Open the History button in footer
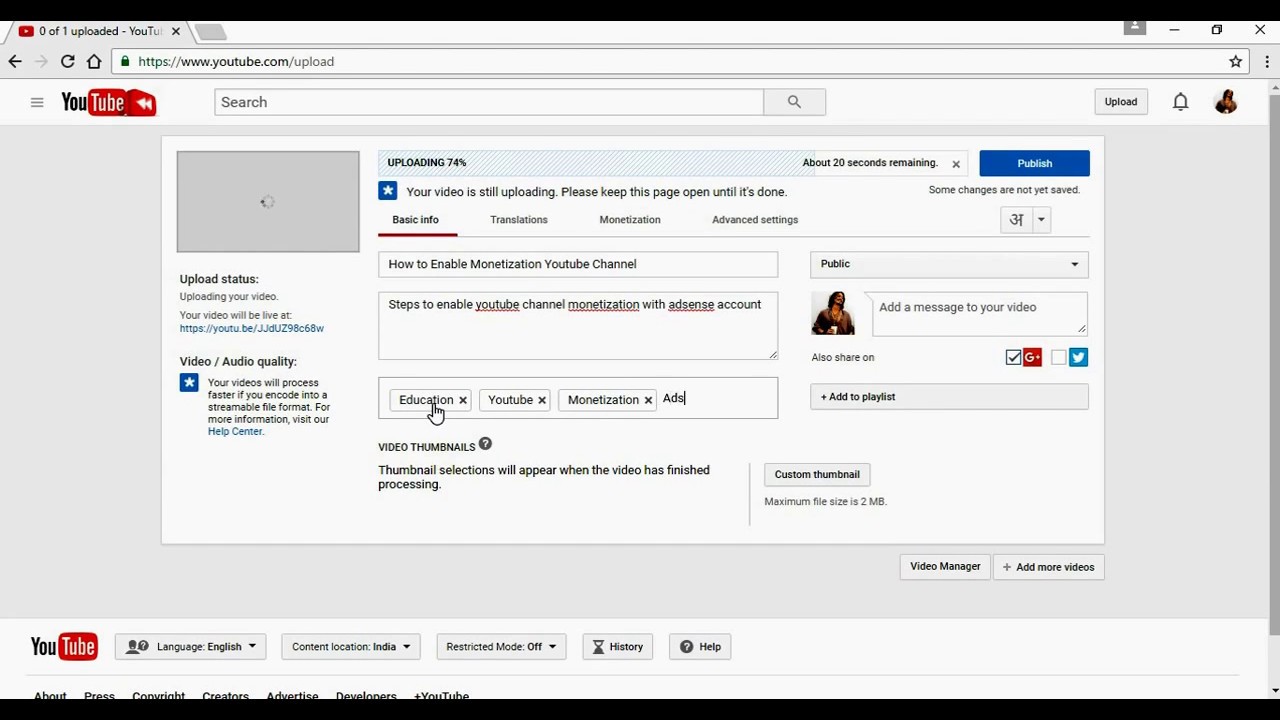 point(618,647)
